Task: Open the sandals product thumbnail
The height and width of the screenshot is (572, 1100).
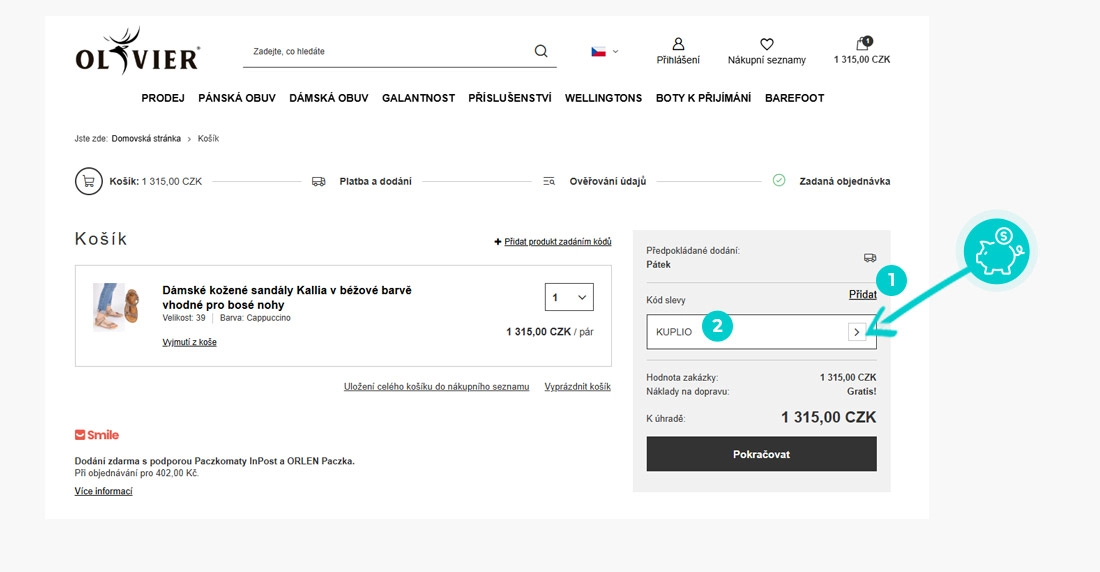Action: [116, 307]
